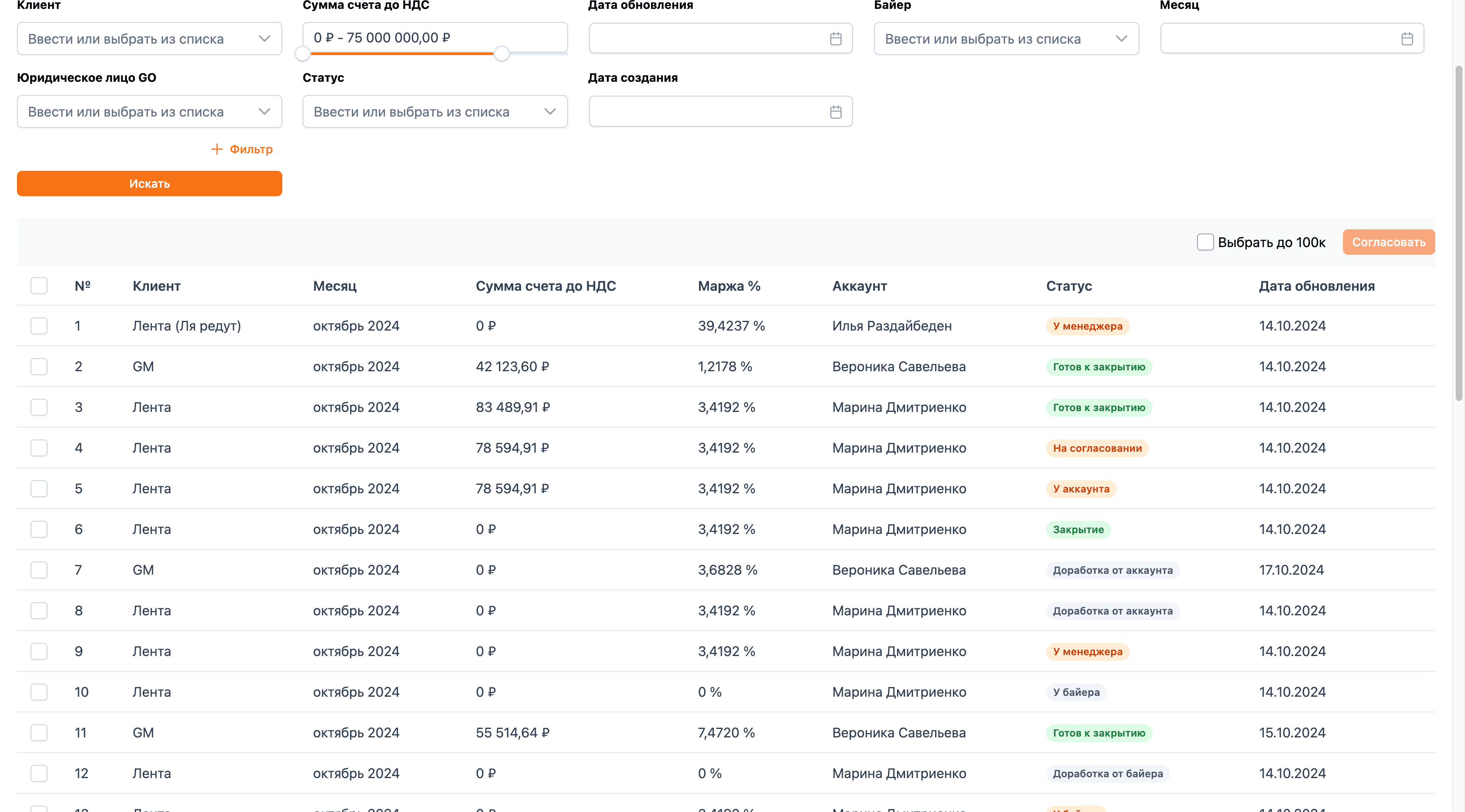Click the Искать search button
Image resolution: width=1465 pixels, height=812 pixels.
pyautogui.click(x=150, y=184)
